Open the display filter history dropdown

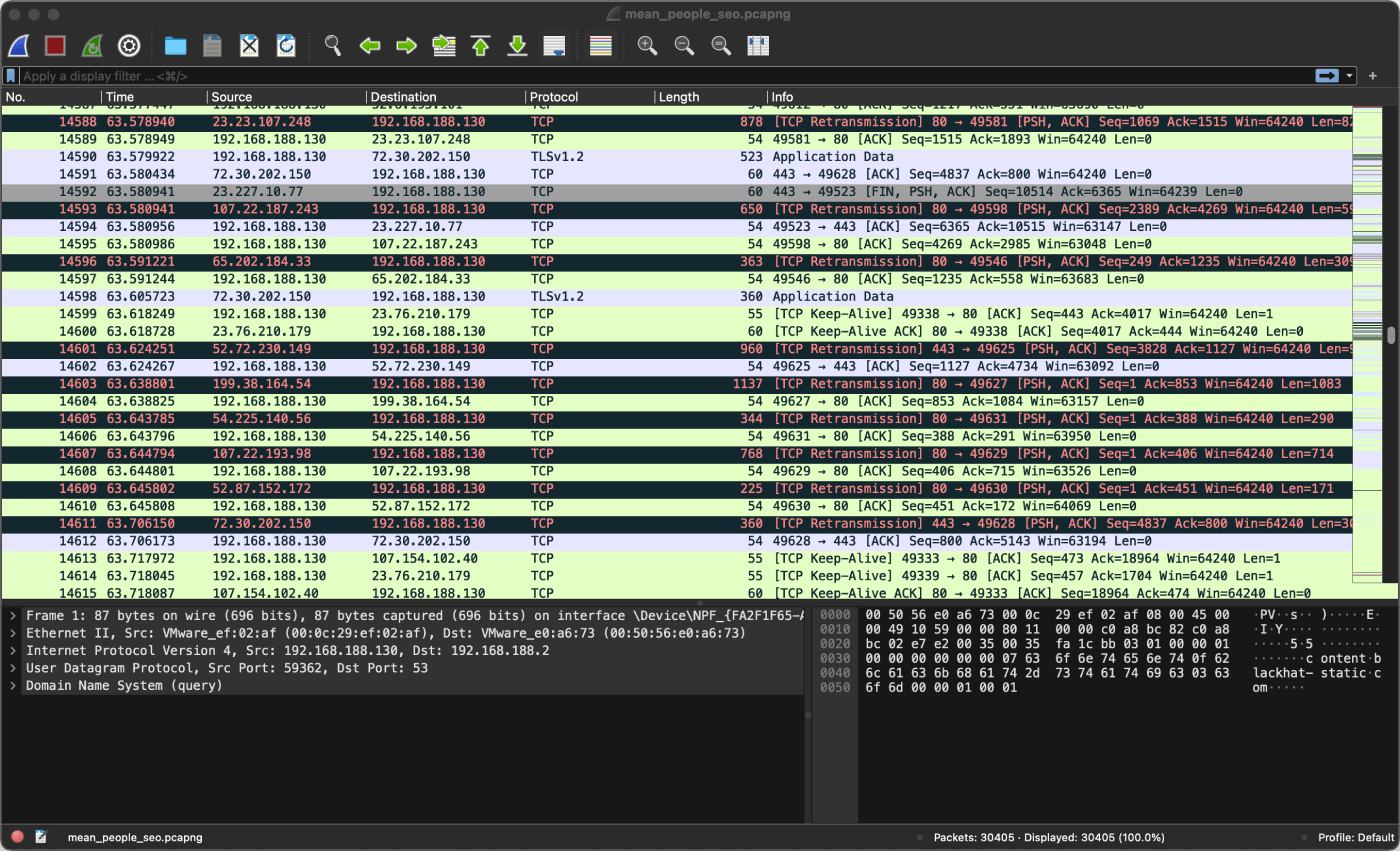tap(1350, 76)
